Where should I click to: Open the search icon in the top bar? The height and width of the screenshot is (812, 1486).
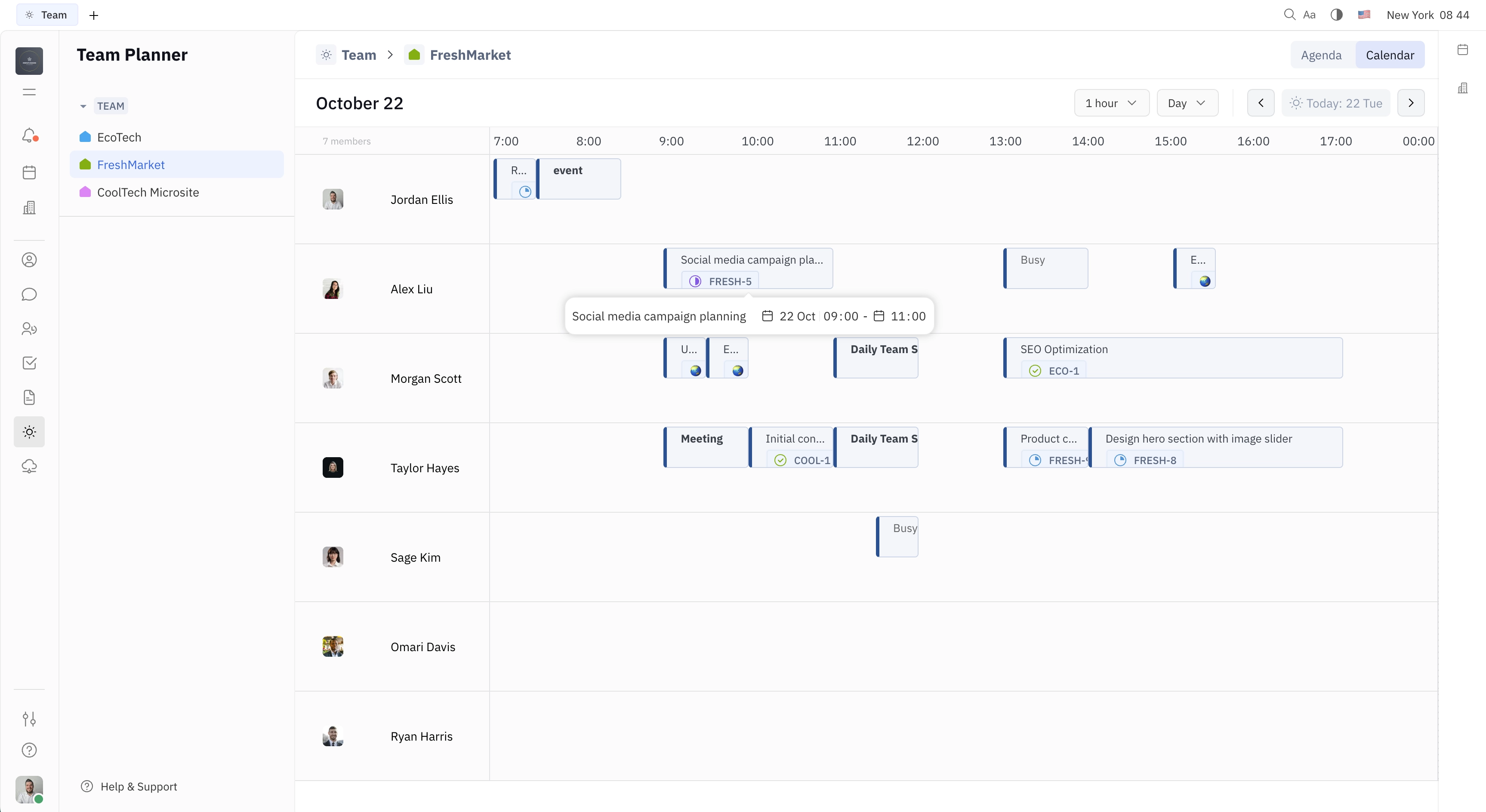(1290, 15)
